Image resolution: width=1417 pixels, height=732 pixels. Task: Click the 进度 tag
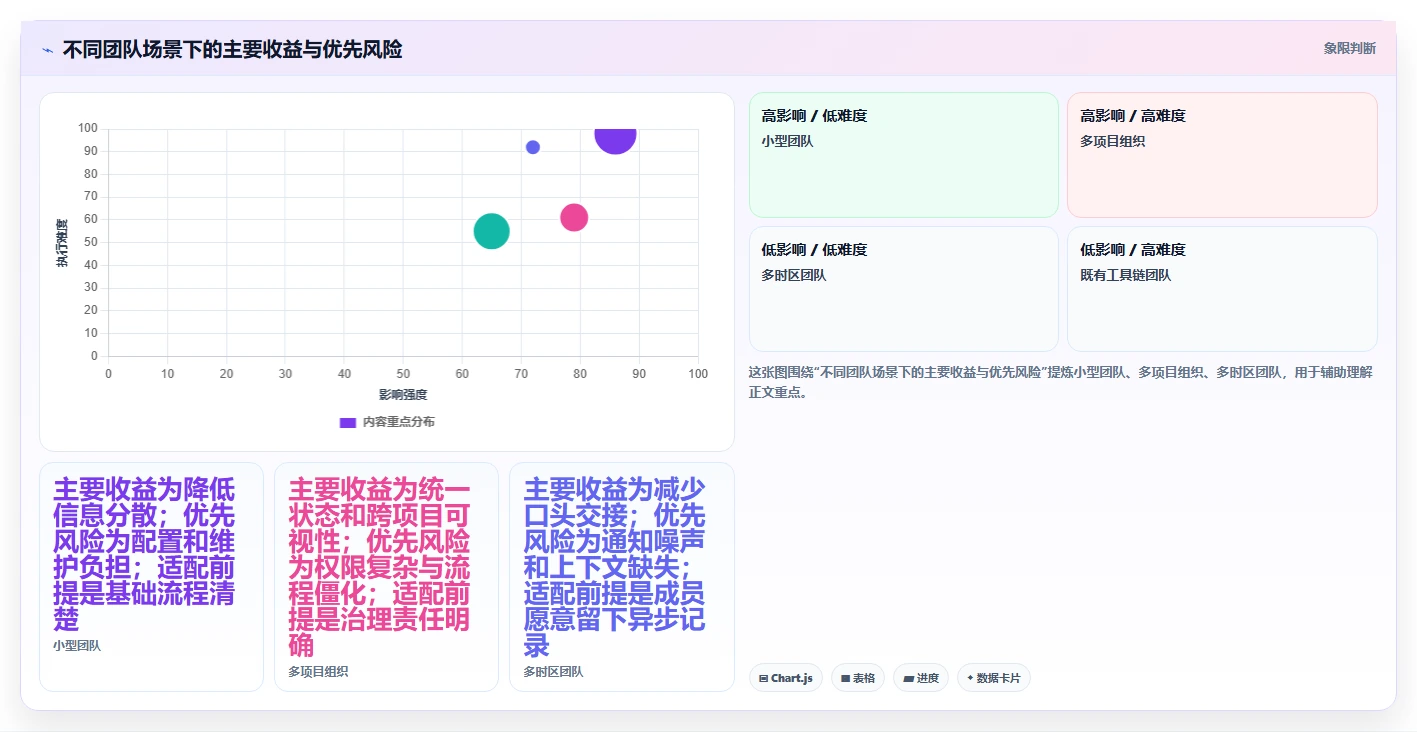click(x=921, y=678)
